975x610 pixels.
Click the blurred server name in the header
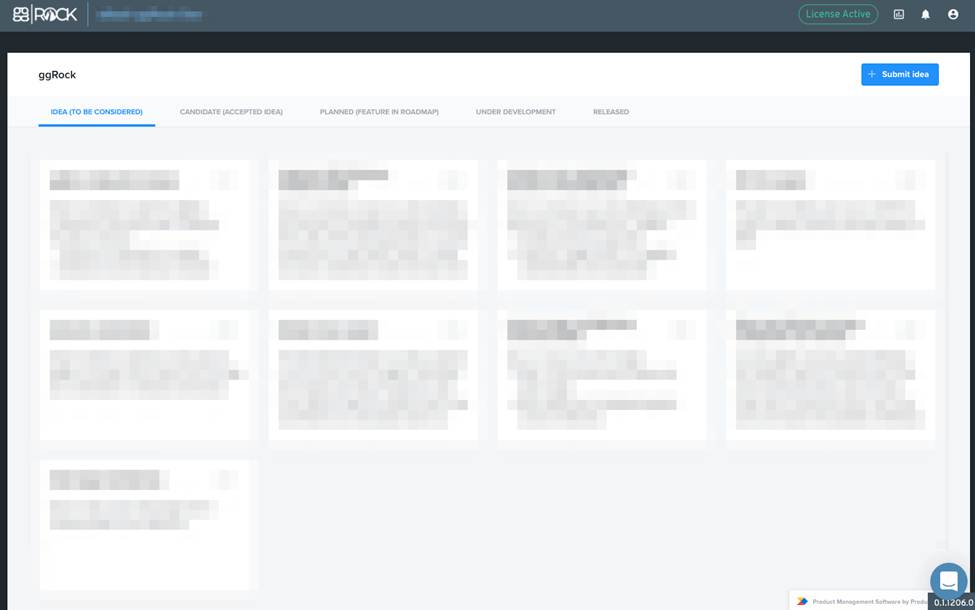coord(150,15)
